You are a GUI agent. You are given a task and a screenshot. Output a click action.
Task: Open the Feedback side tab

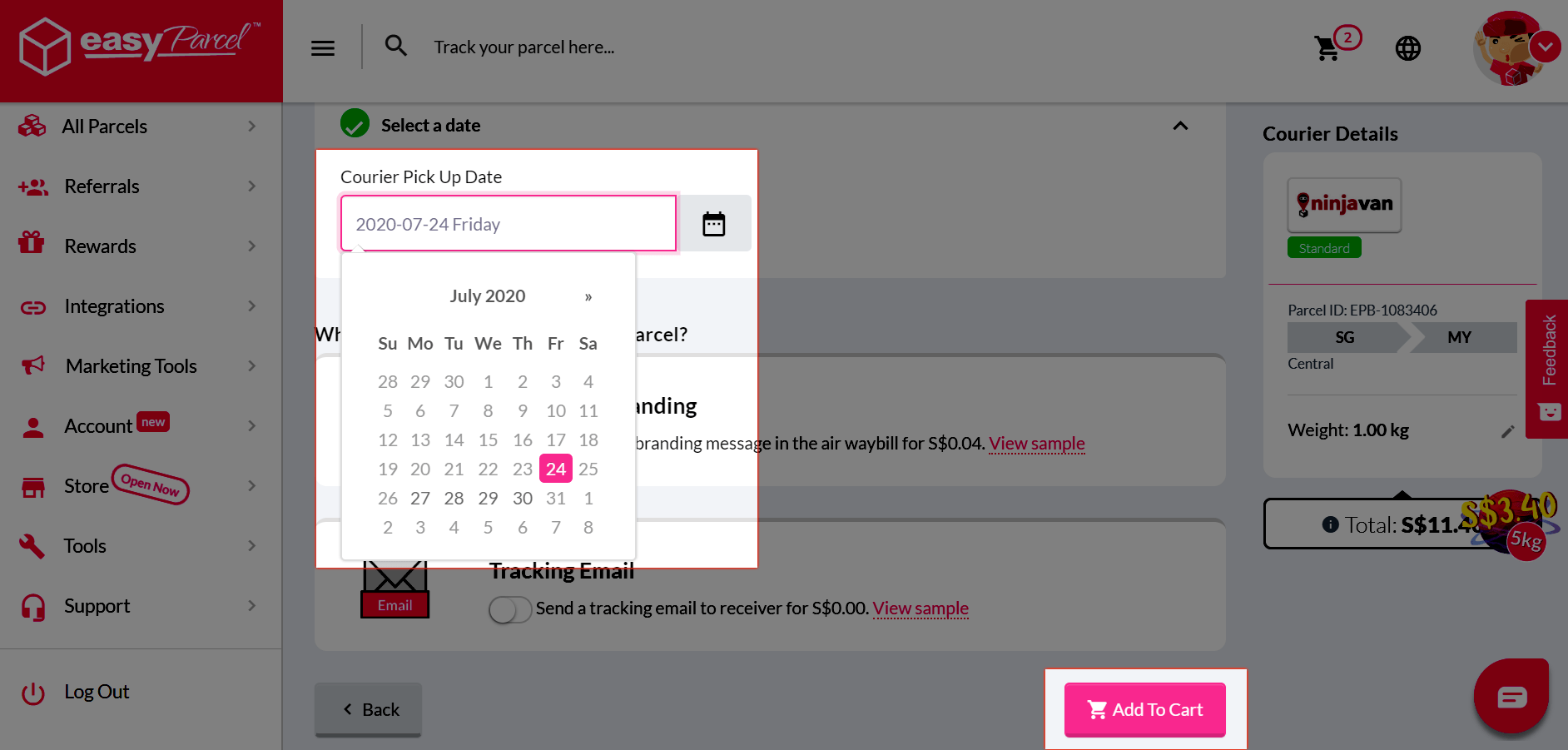1548,351
